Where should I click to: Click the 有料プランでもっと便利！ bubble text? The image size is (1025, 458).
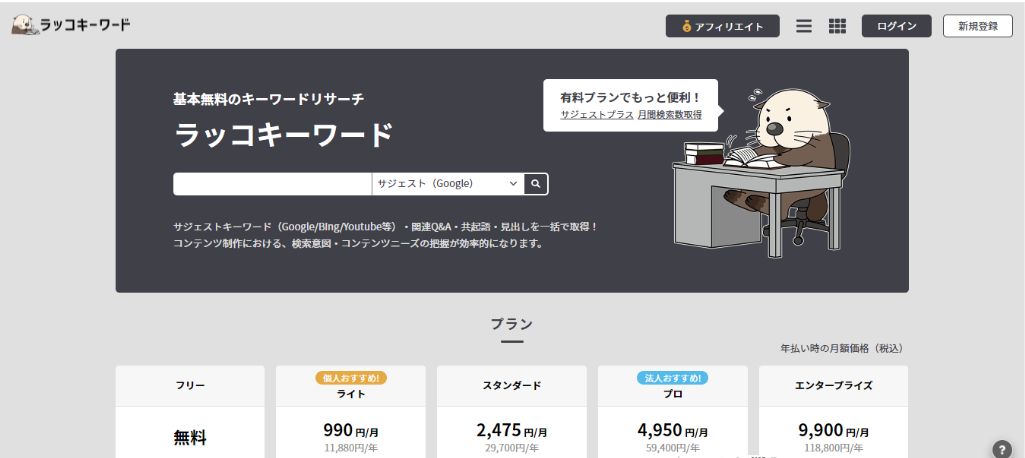pos(630,97)
